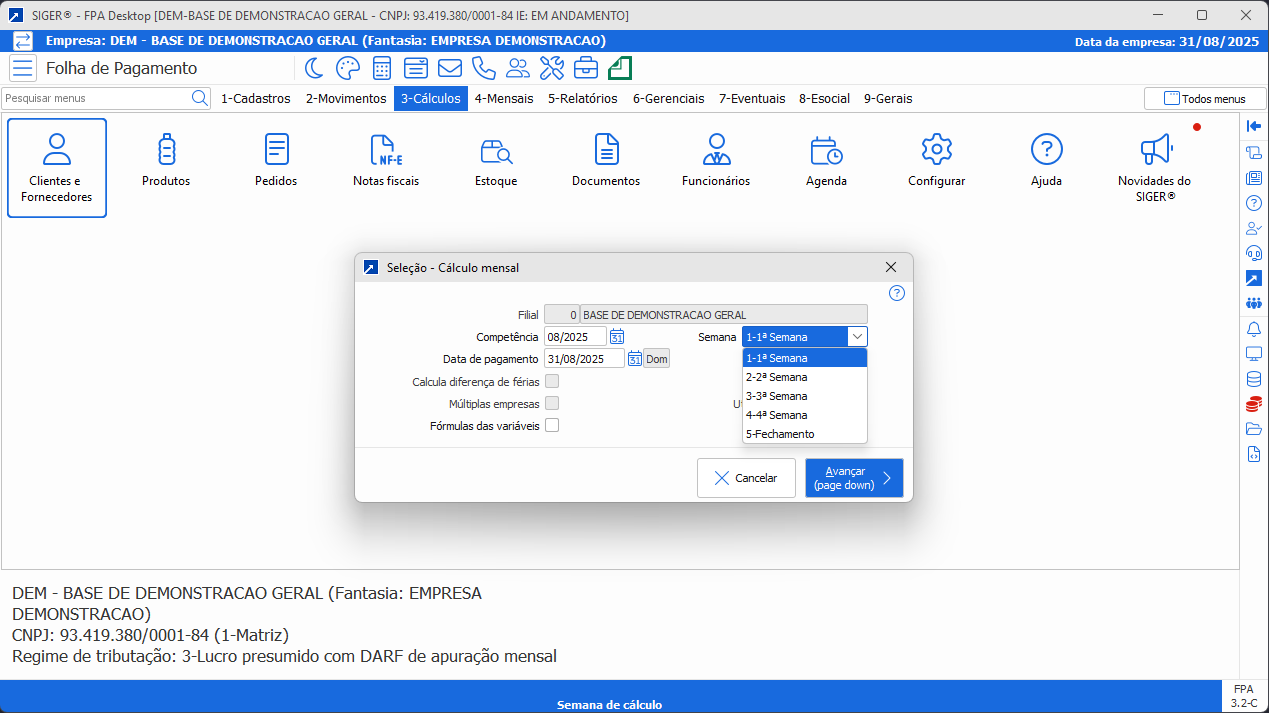
Task: Open the 5-Relatórios menu
Action: [582, 99]
